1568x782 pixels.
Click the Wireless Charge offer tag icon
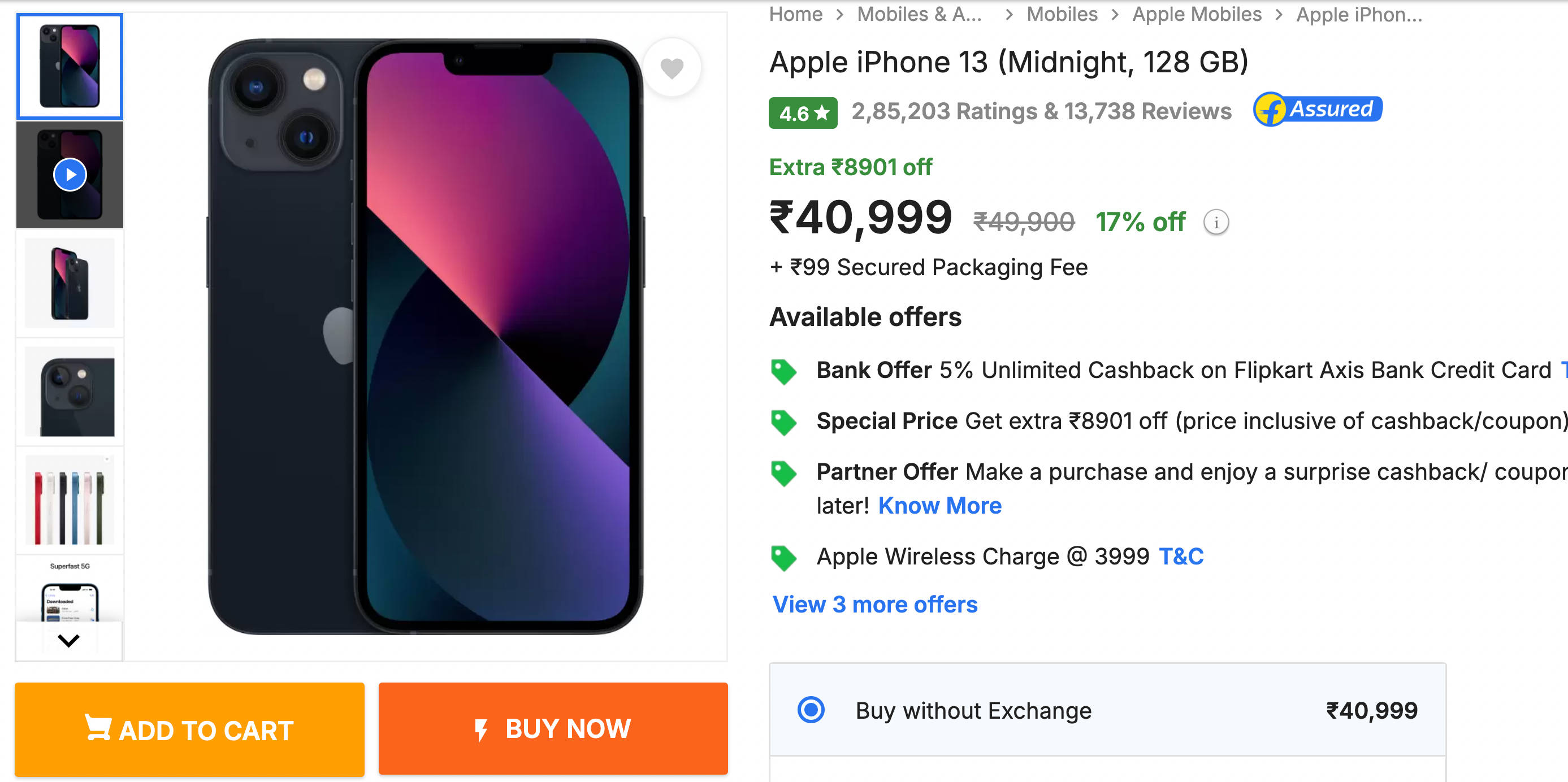tap(783, 558)
